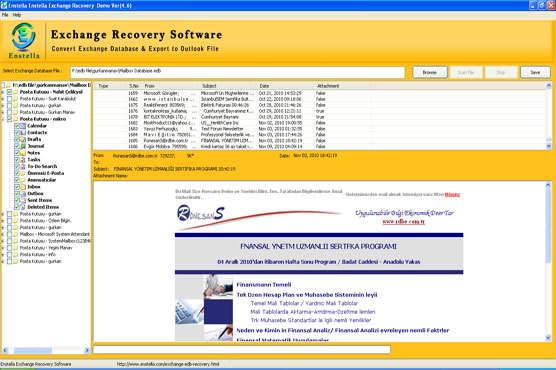Click the Notes folder icon
Image resolution: width=556 pixels, height=370 pixels.
(x=23, y=153)
